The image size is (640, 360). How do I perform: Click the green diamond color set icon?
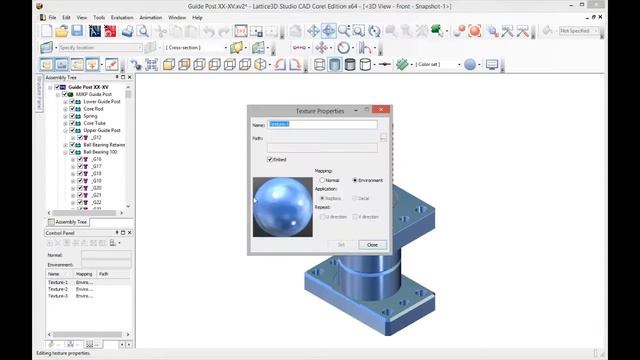402,64
